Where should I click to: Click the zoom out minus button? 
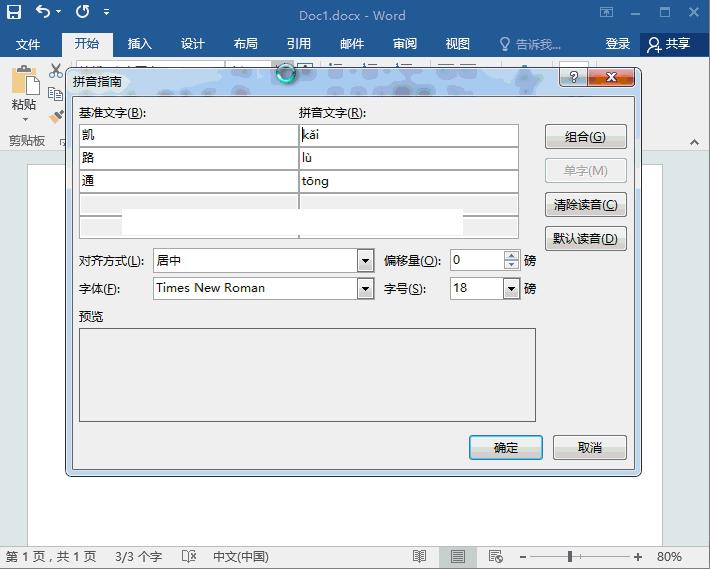click(523, 556)
